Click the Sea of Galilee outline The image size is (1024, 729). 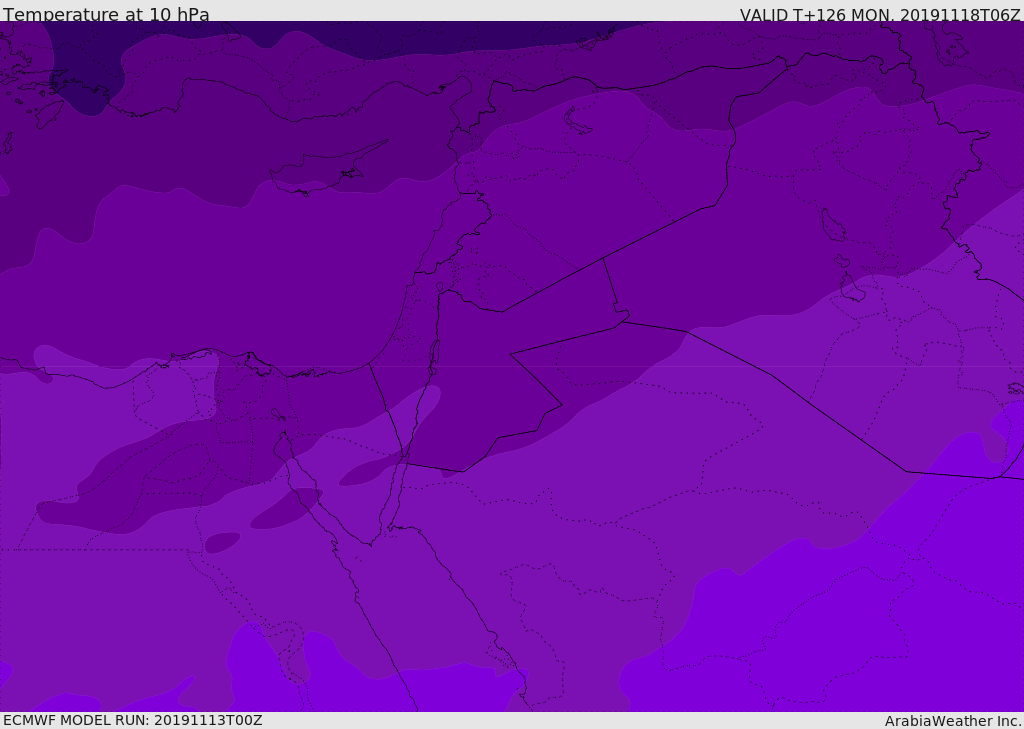[x=440, y=287]
